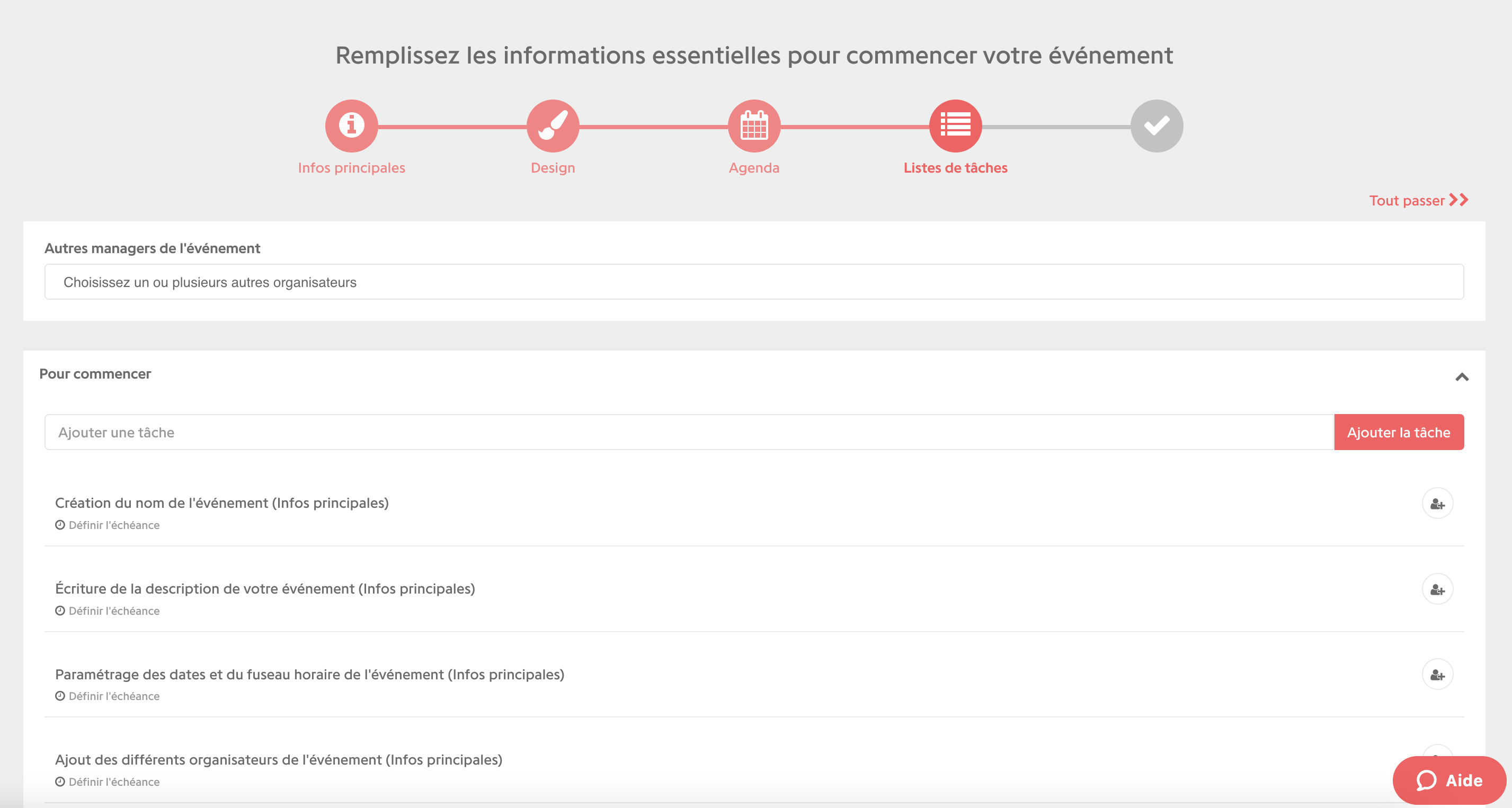Go to the Infos principales step label
This screenshot has height=808, width=1512.
[x=352, y=168]
